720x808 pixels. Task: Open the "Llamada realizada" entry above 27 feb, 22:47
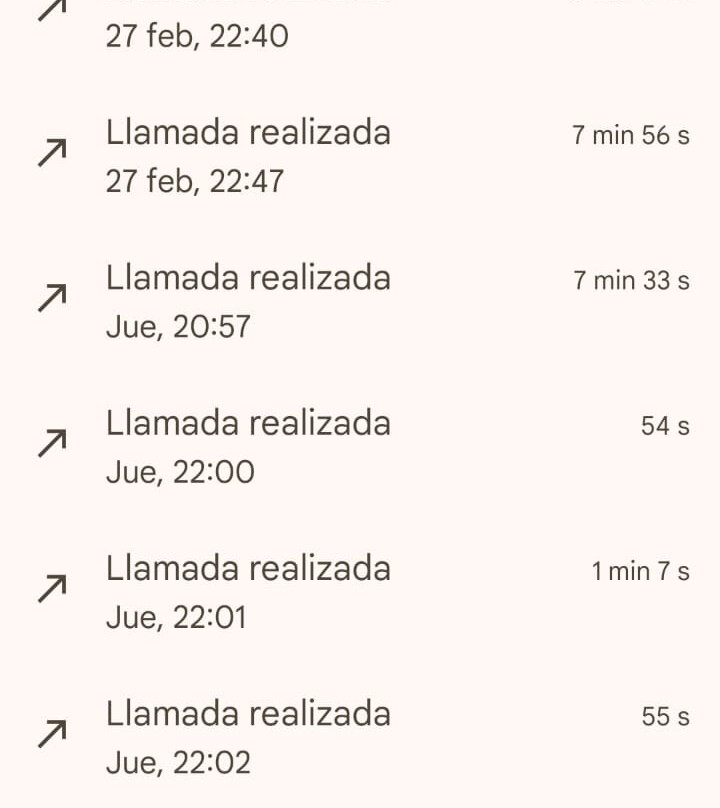coord(248,133)
